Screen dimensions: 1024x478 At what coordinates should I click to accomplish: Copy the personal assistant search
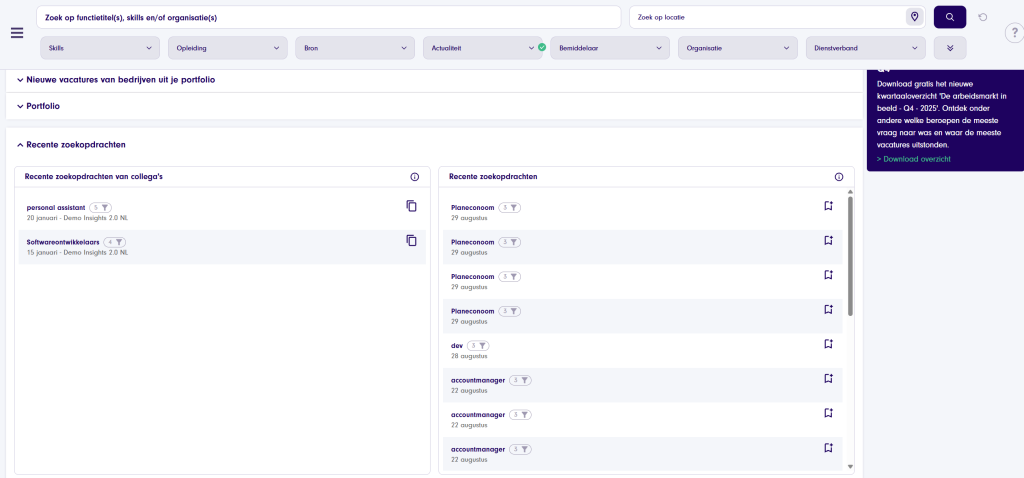[411, 206]
